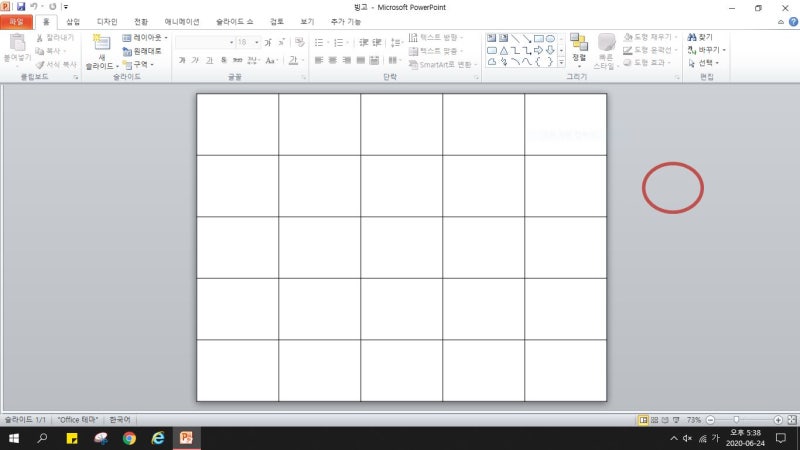Screen dimensions: 800x450
Task: Switch to Slide Sorter view
Action: 655,419
